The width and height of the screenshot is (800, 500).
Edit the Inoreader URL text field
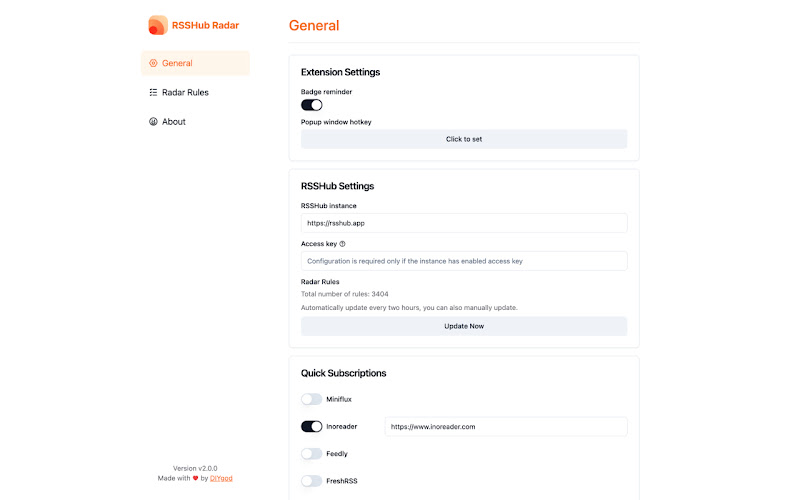(506, 427)
